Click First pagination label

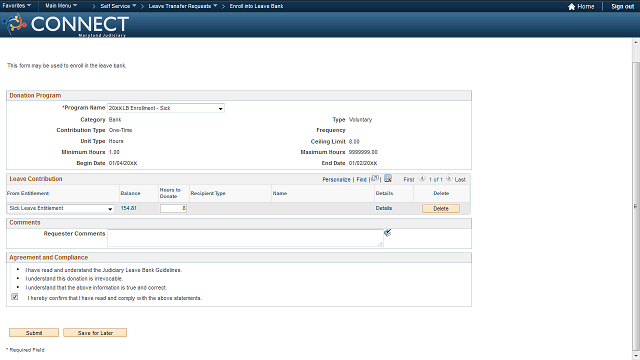coord(409,180)
